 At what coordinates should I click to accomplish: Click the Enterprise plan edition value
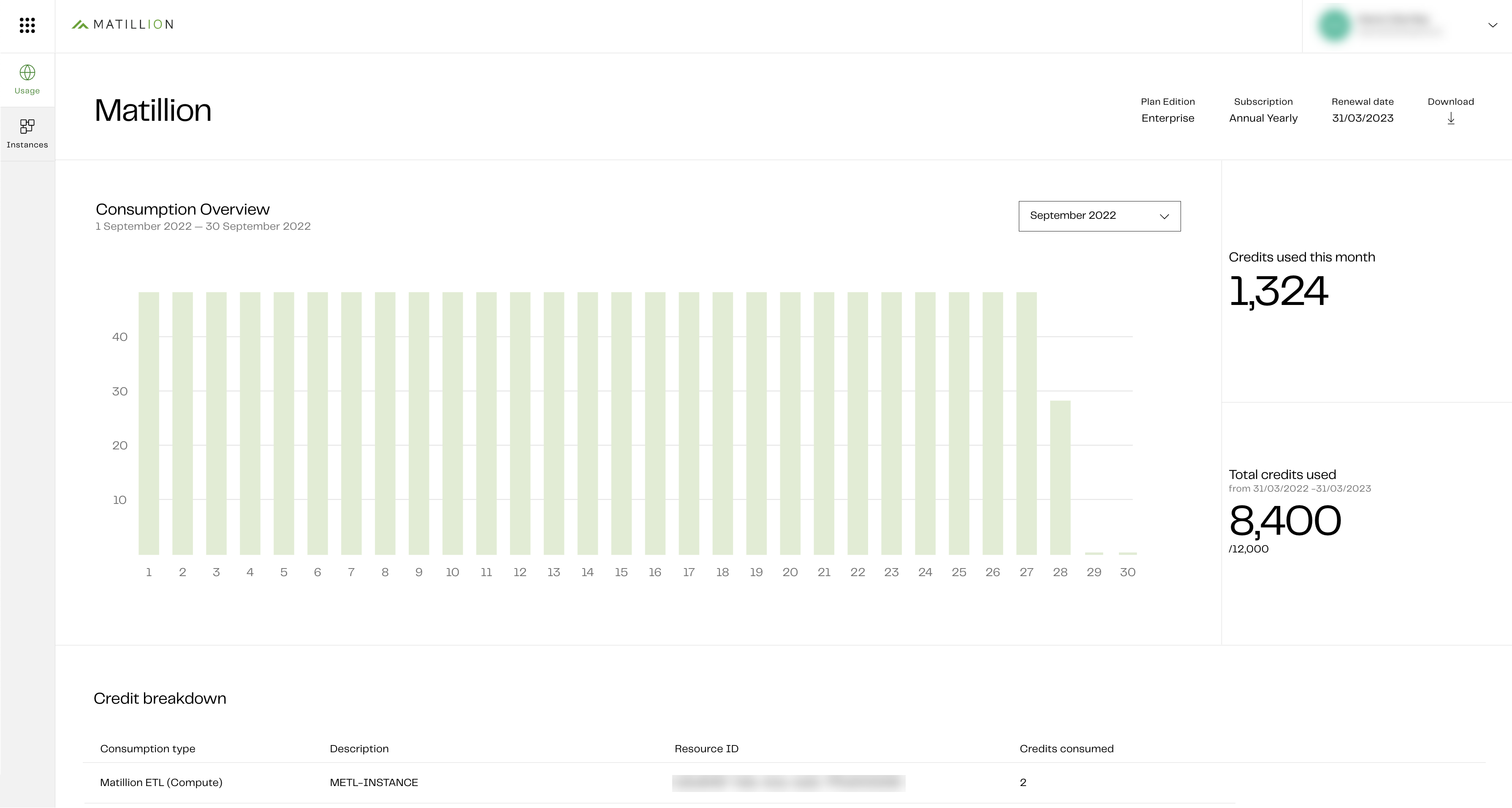[x=1167, y=118]
